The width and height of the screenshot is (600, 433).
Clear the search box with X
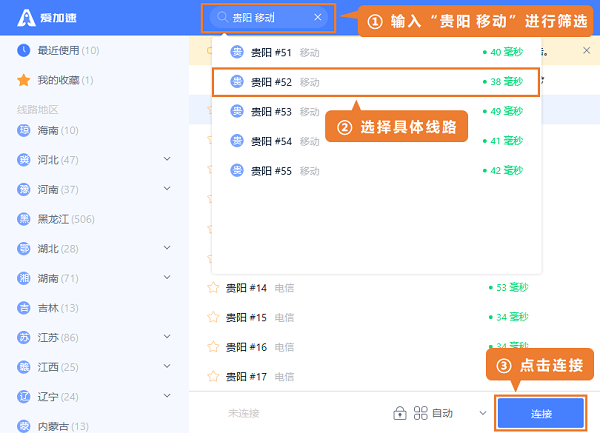(318, 17)
